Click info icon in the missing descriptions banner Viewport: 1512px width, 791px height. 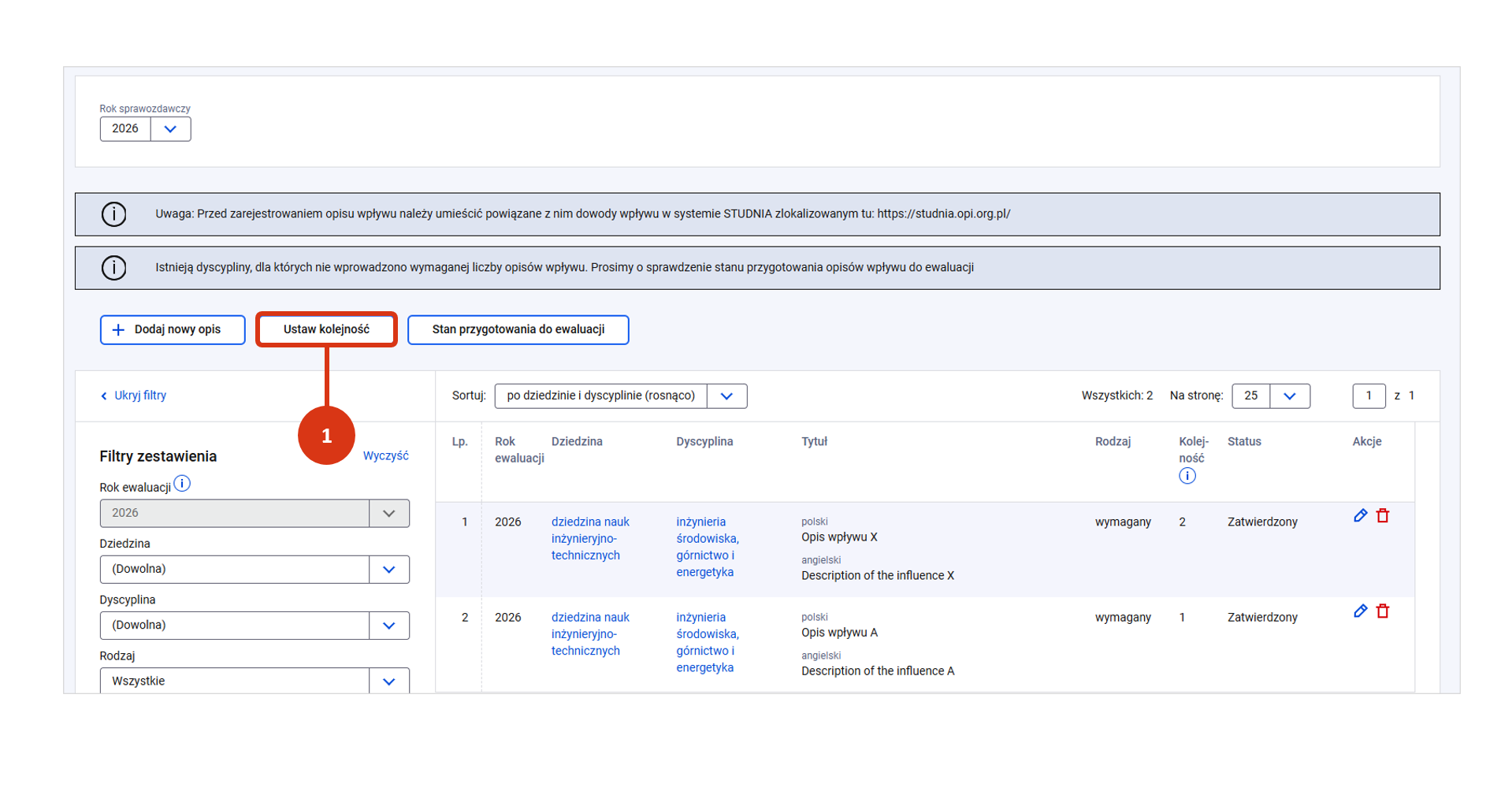coord(114,268)
